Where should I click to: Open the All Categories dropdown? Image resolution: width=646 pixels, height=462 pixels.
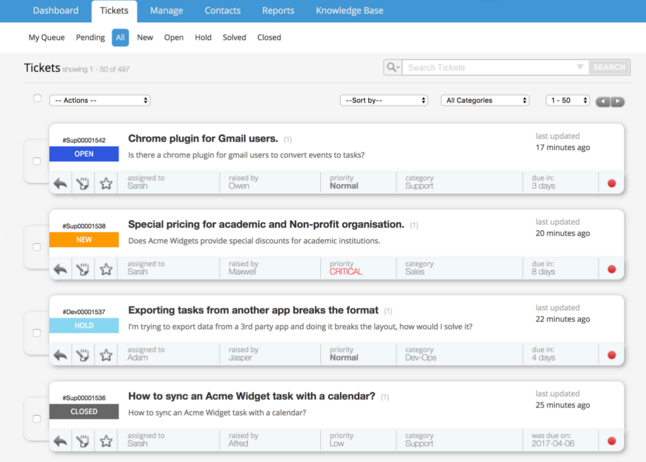pos(485,100)
